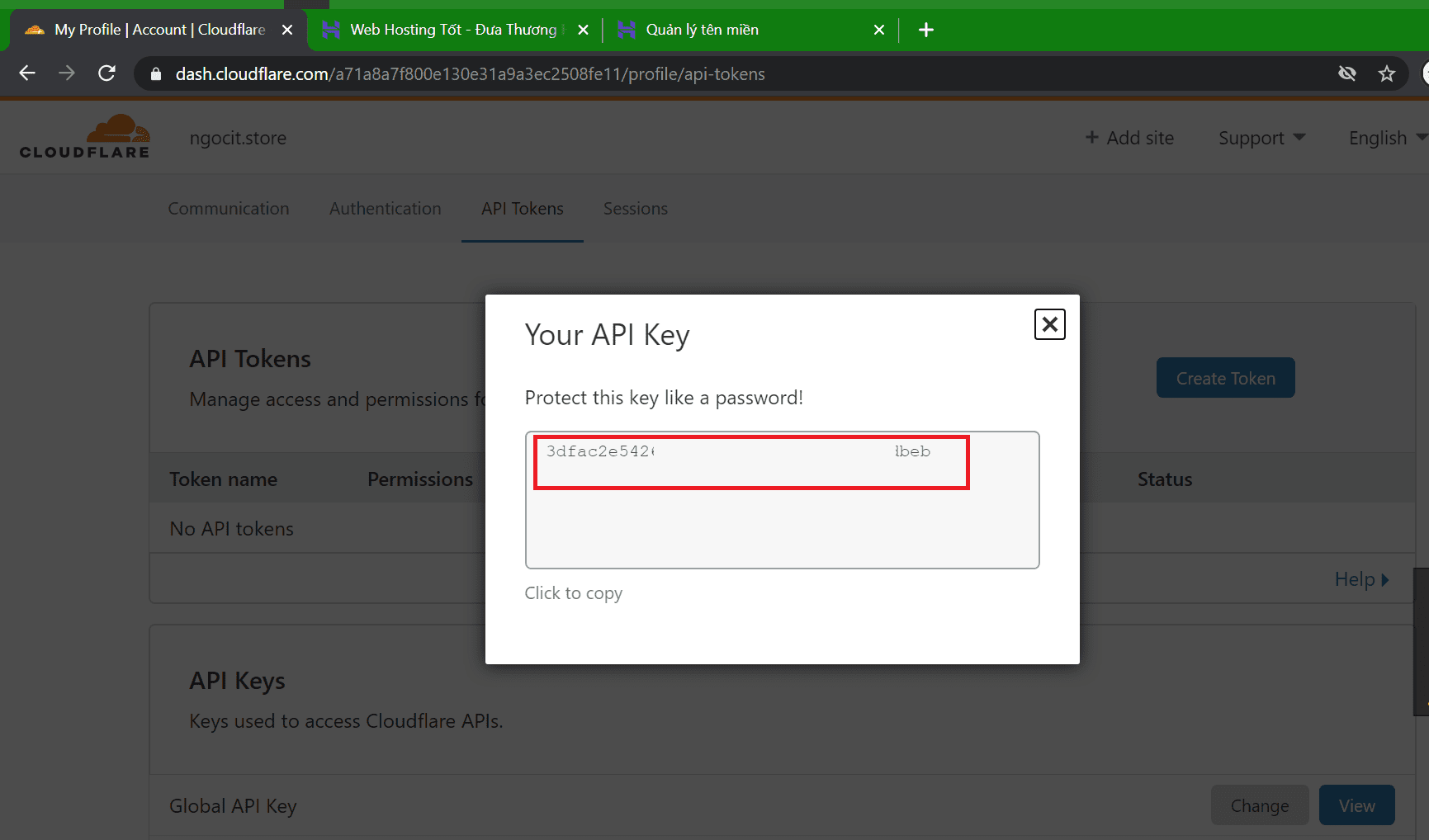Viewport: 1429px width, 840px height.
Task: View the Global API Key
Action: (1356, 805)
